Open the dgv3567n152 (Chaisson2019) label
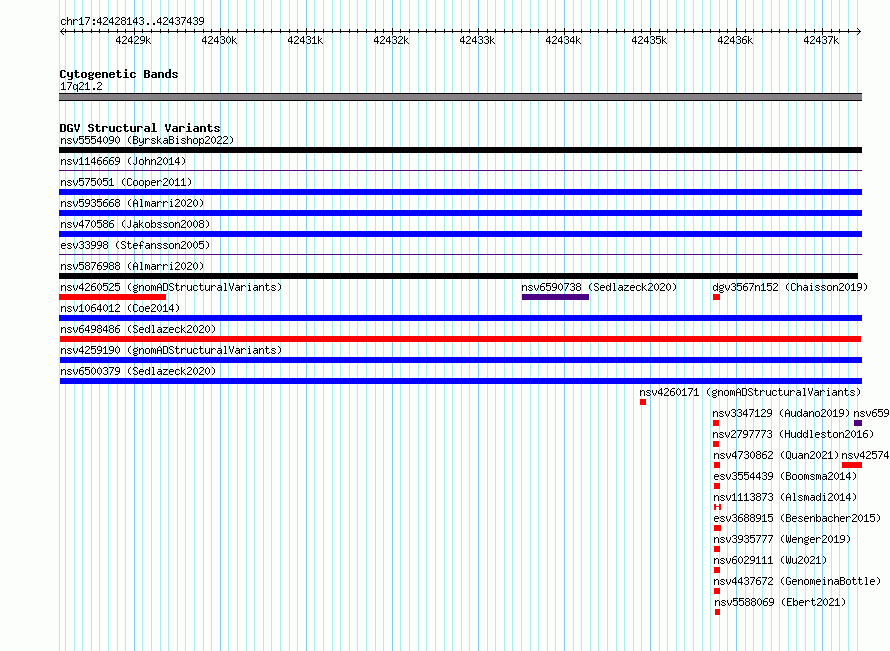The width and height of the screenshot is (890, 651). coord(790,287)
